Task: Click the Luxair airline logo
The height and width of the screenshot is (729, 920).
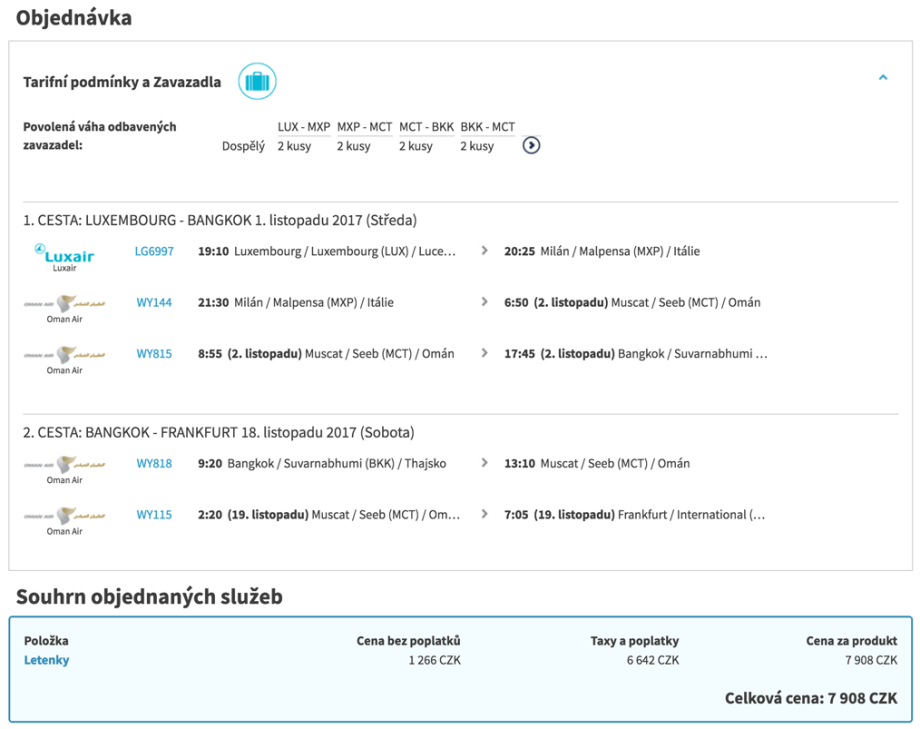Action: 64,256
